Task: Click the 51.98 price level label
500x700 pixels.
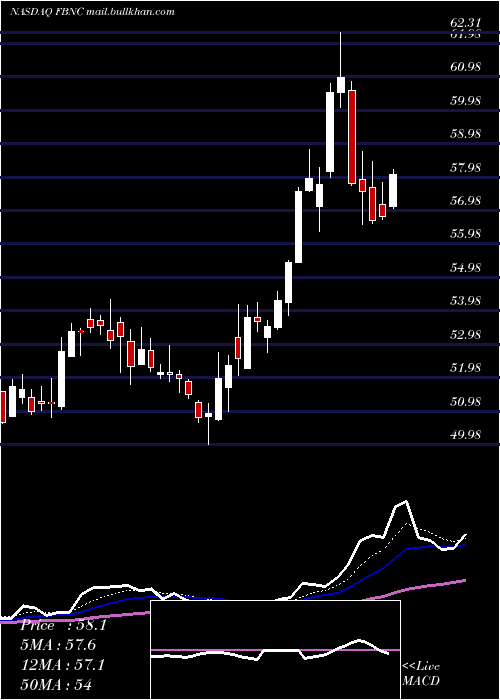Action: click(x=466, y=368)
